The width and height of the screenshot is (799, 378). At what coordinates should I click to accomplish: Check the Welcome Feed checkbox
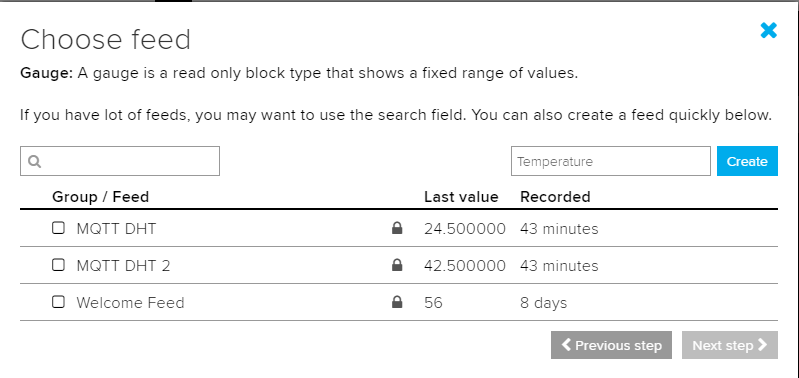(59, 302)
